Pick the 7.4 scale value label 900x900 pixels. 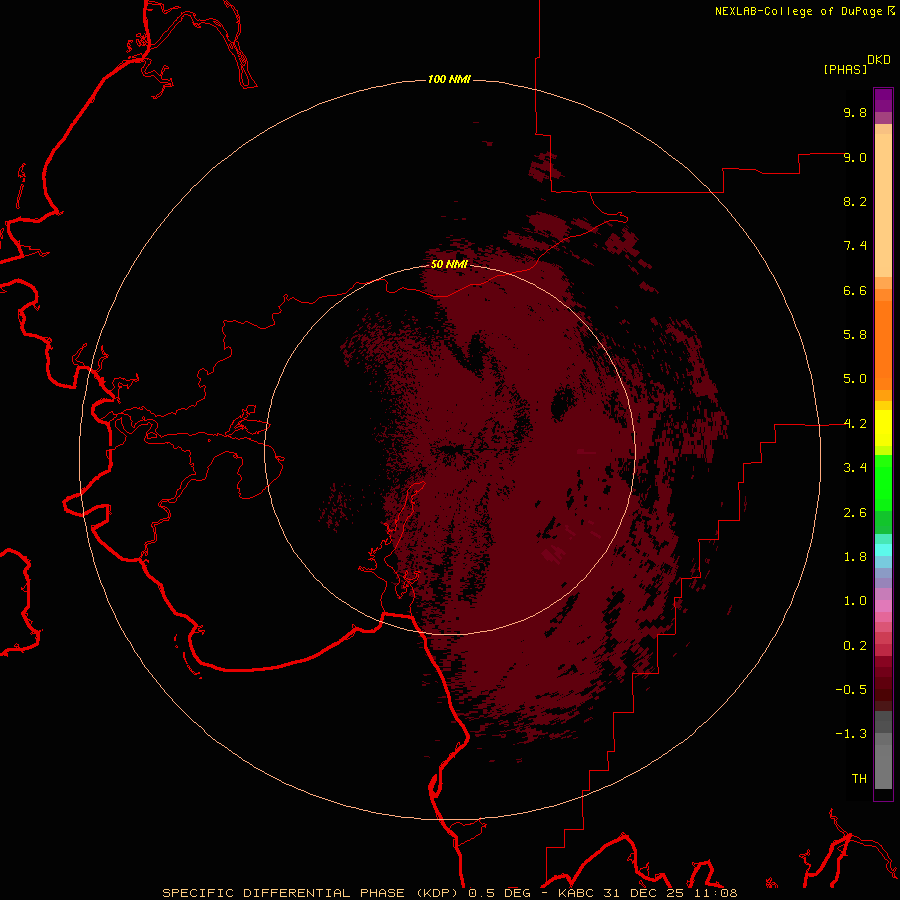coord(855,246)
